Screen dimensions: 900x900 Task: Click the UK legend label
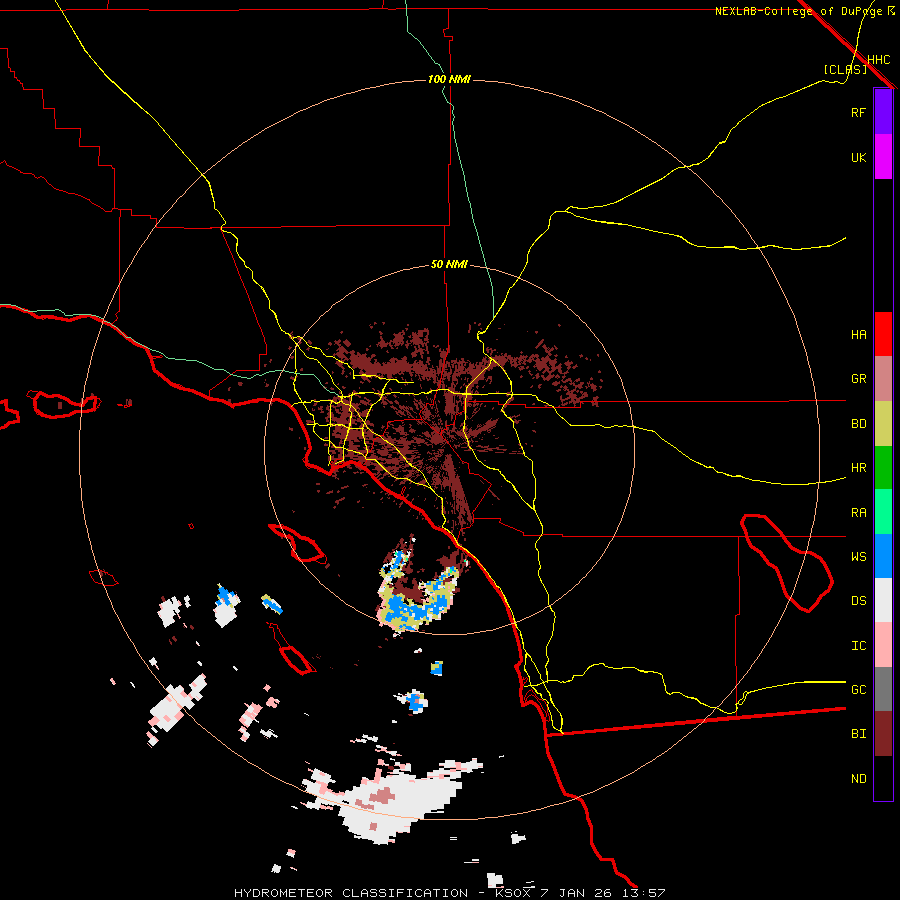(858, 157)
